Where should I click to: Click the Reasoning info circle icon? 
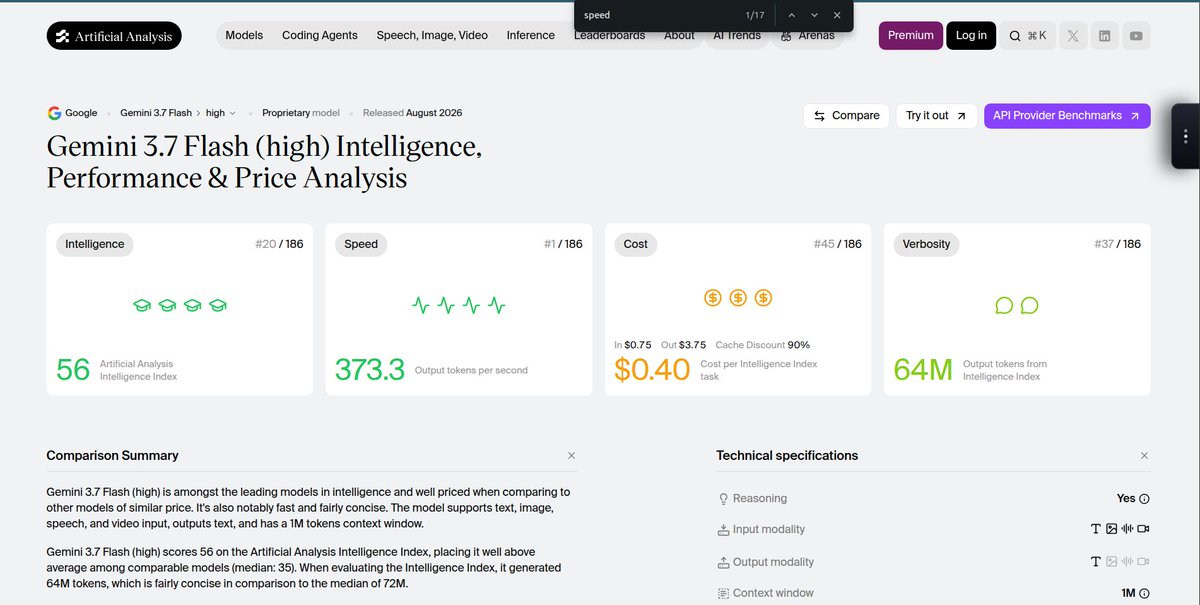(1145, 499)
